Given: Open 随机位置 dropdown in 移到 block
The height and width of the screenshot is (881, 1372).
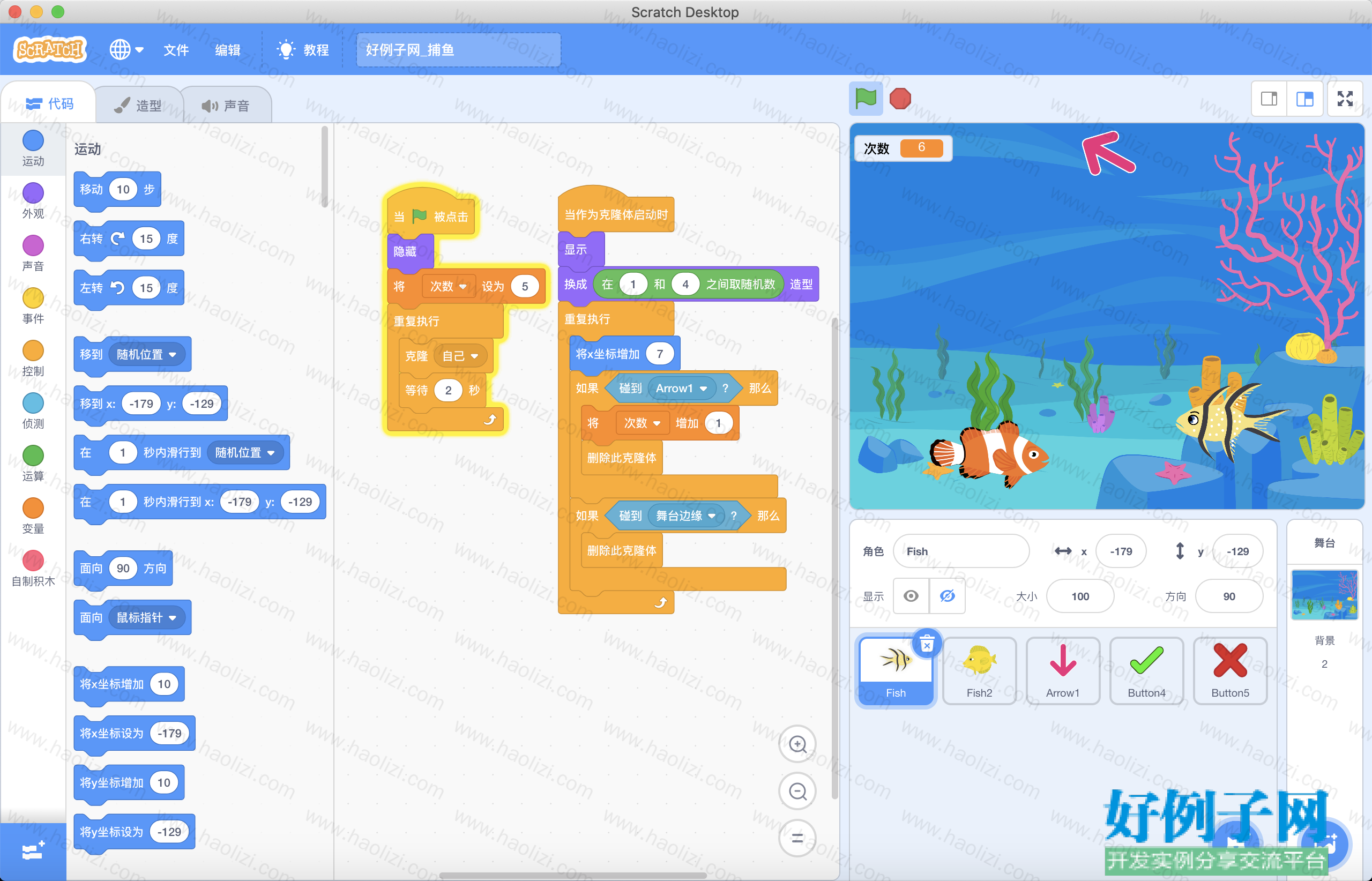Looking at the screenshot, I should 147,355.
